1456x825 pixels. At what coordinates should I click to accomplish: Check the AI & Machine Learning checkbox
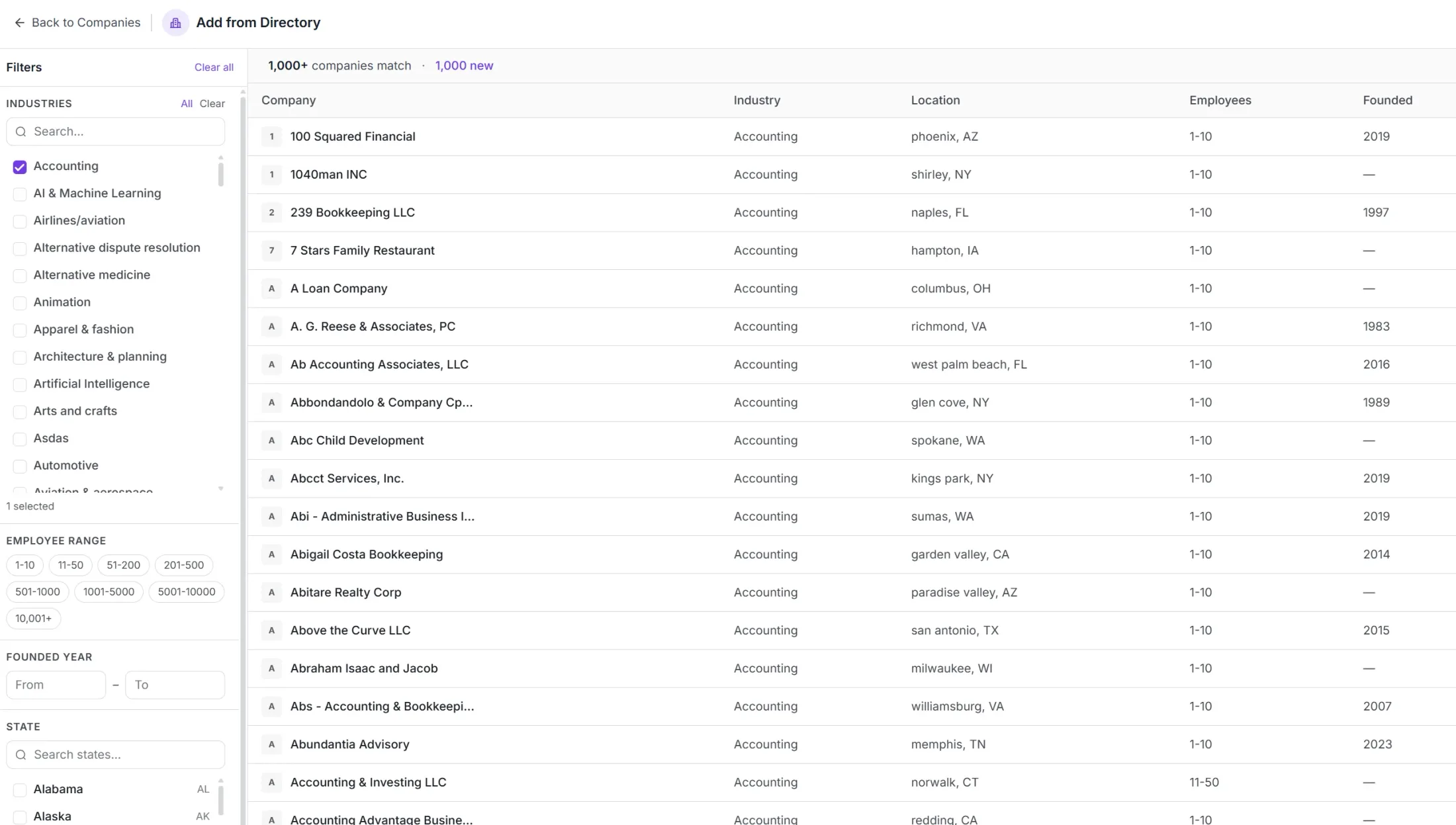pyautogui.click(x=20, y=194)
